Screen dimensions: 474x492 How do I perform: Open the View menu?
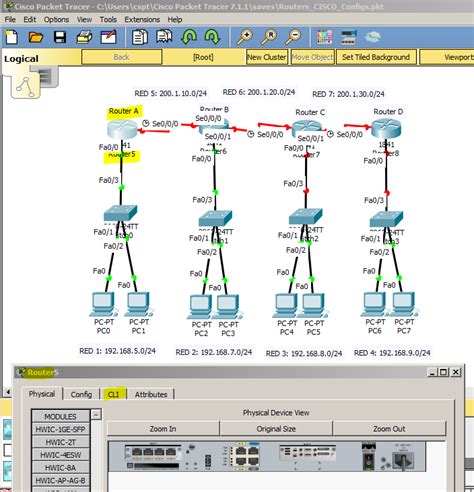84,20
